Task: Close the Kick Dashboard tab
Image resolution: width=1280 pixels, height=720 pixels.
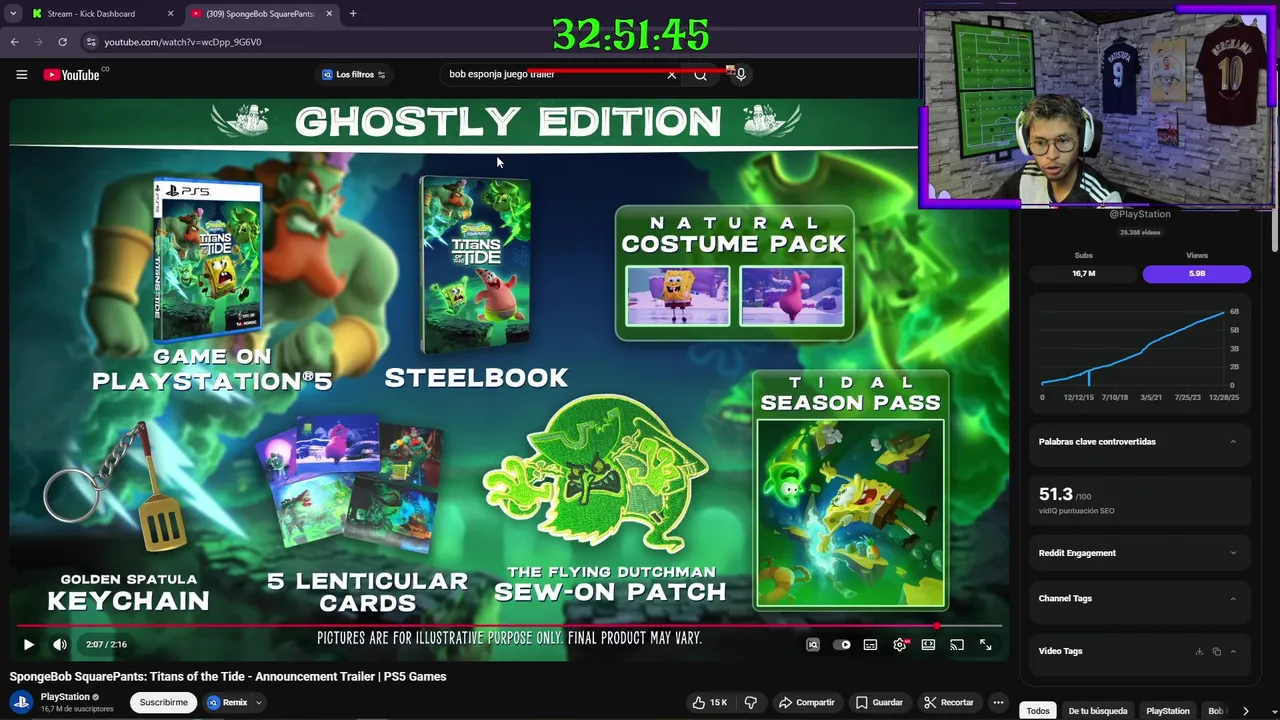Action: click(x=170, y=14)
